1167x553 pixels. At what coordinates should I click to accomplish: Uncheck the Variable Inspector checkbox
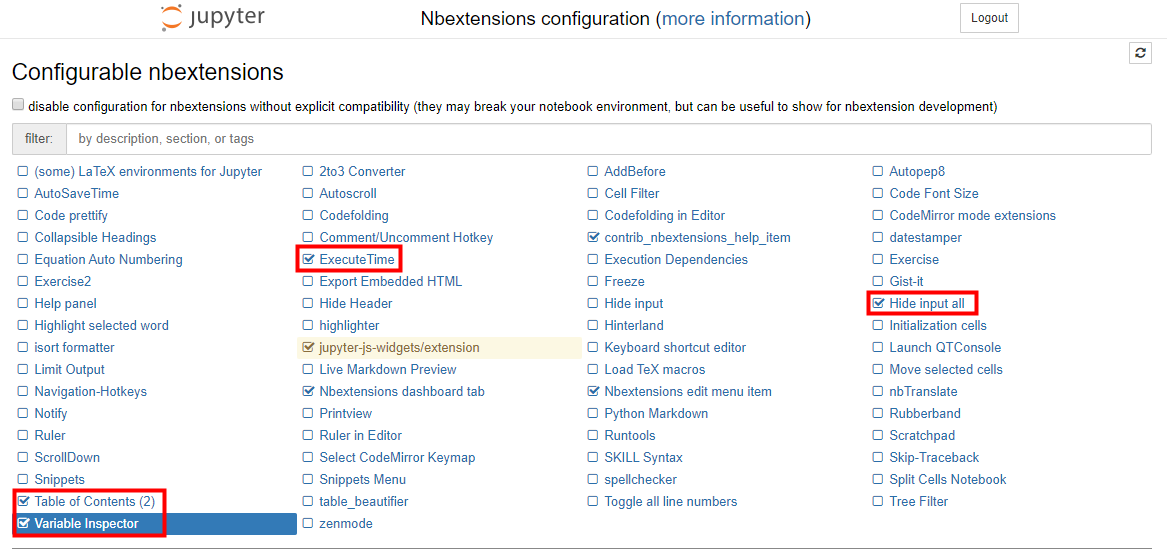point(22,524)
